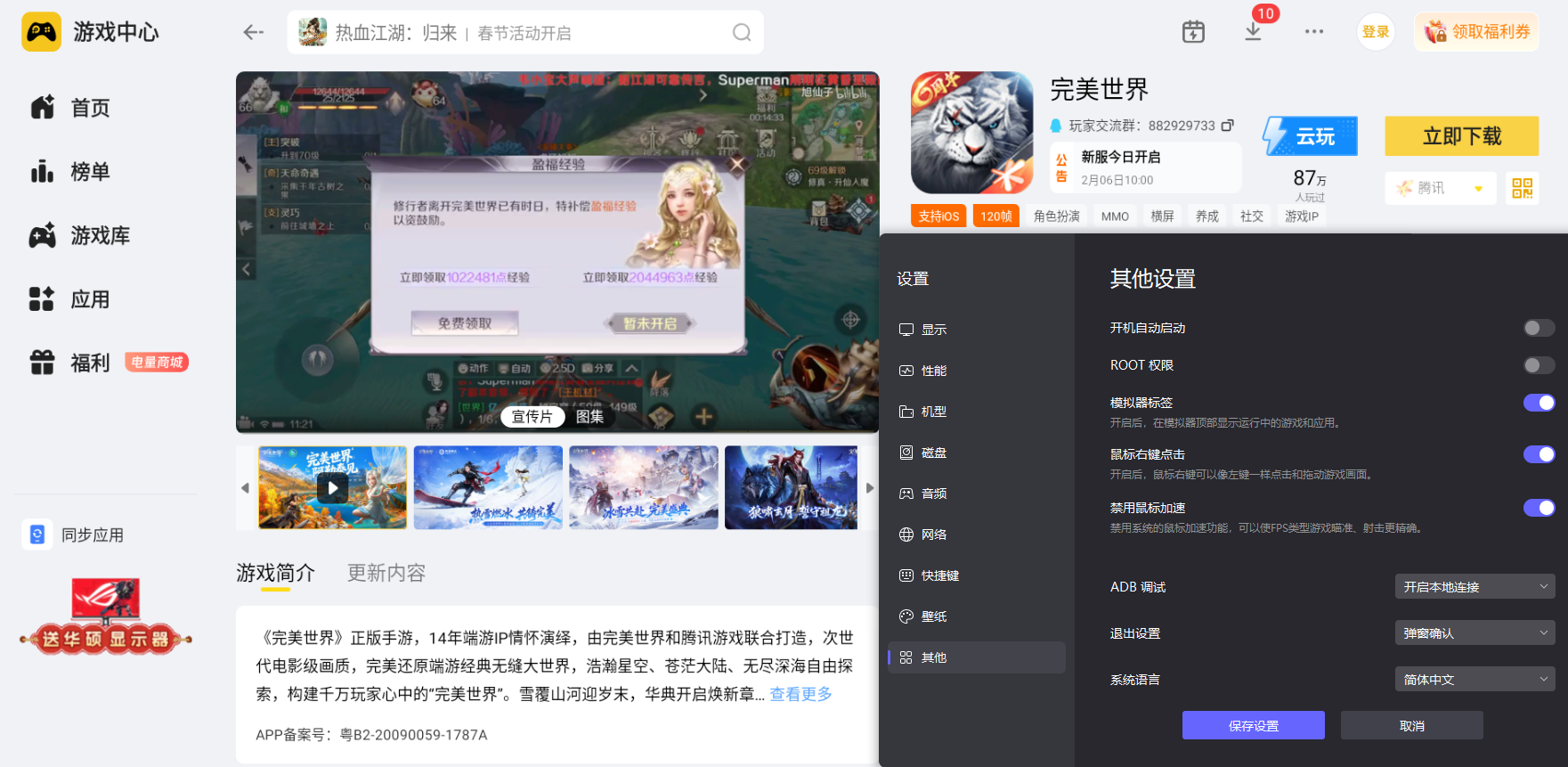This screenshot has width=1568, height=767.
Task: Toggle 鼠标右键点击 switch
Action: (x=1539, y=454)
